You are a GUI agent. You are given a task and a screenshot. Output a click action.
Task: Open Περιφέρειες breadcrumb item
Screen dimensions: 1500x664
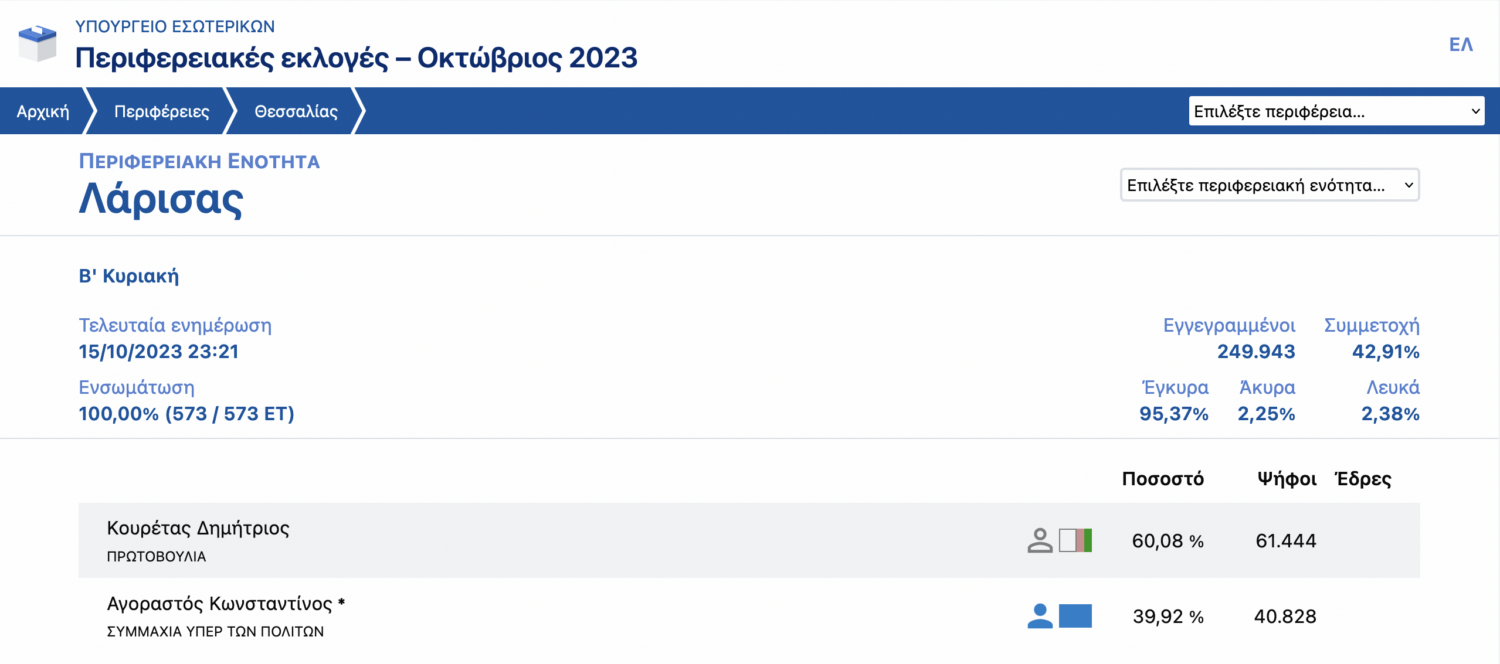pos(161,111)
